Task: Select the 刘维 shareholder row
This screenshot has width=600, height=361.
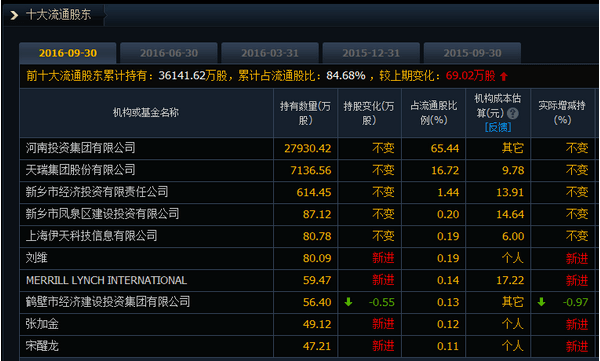Action: (308, 258)
